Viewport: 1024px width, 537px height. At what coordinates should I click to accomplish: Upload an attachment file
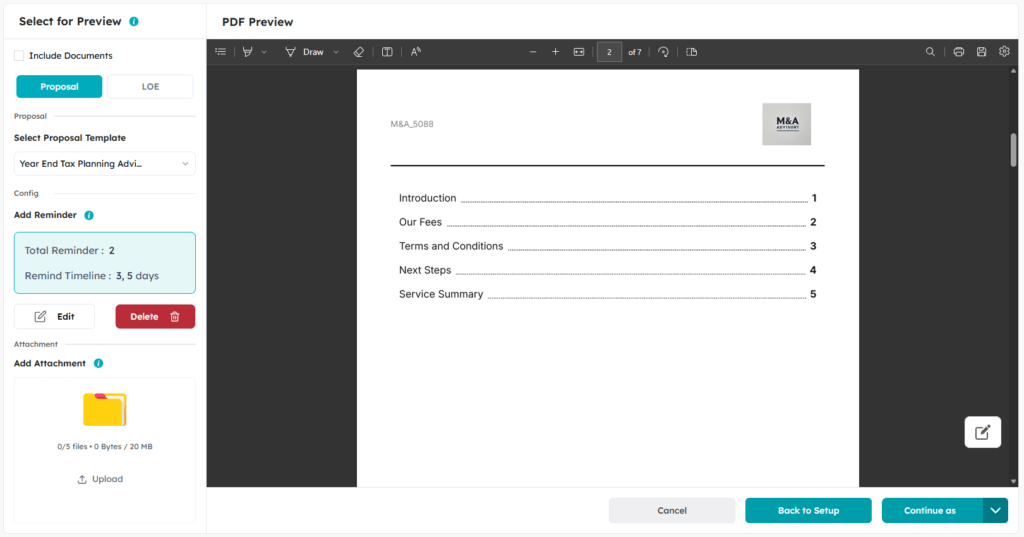pos(100,479)
